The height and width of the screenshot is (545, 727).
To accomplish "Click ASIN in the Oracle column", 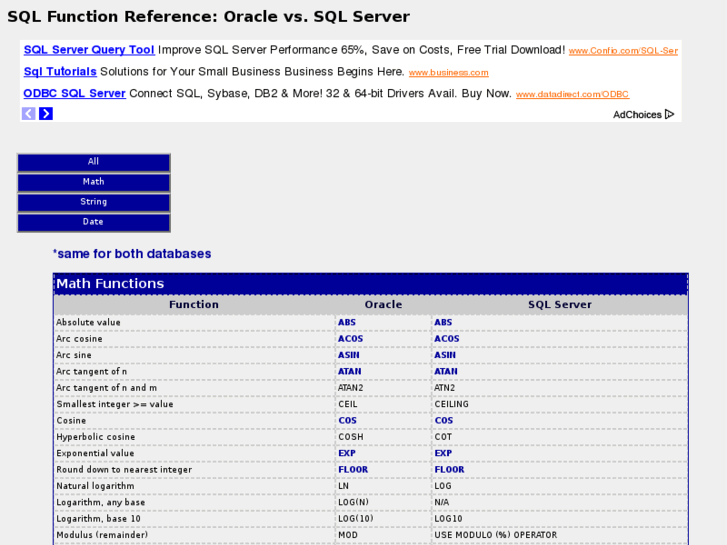I will coord(349,355).
